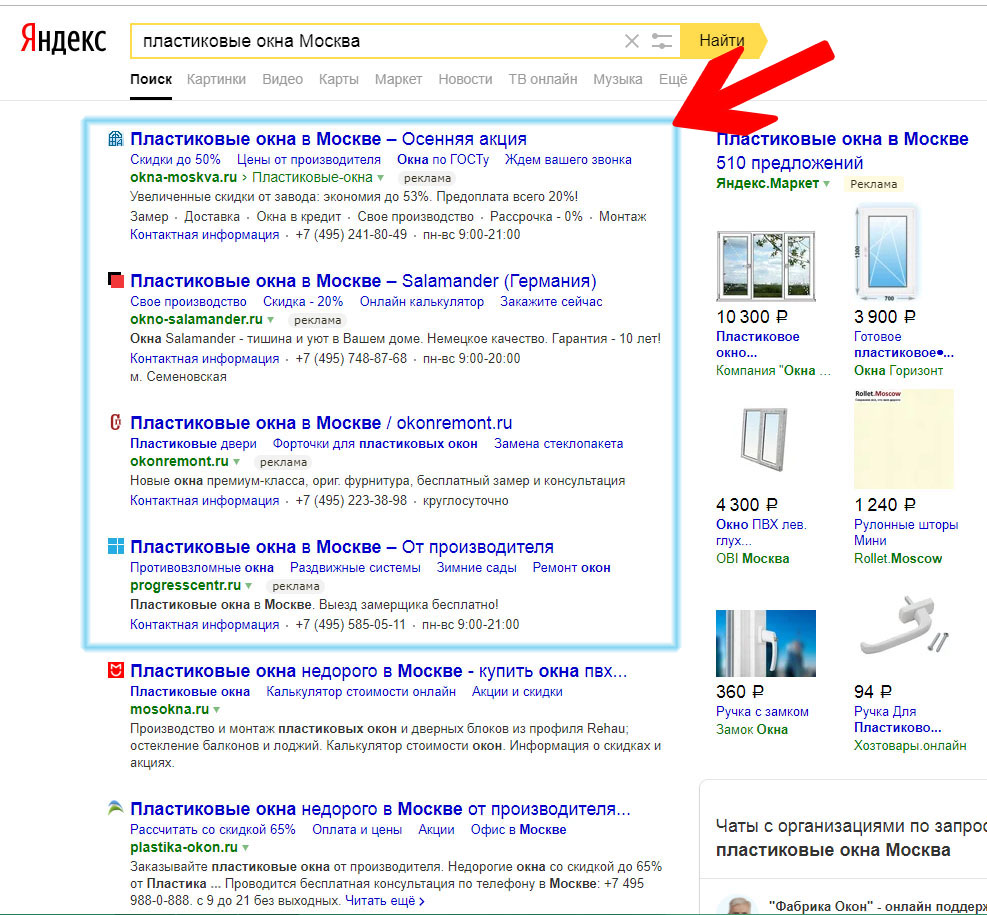
Task: Open the ТВ онлайн tab
Action: (x=543, y=79)
